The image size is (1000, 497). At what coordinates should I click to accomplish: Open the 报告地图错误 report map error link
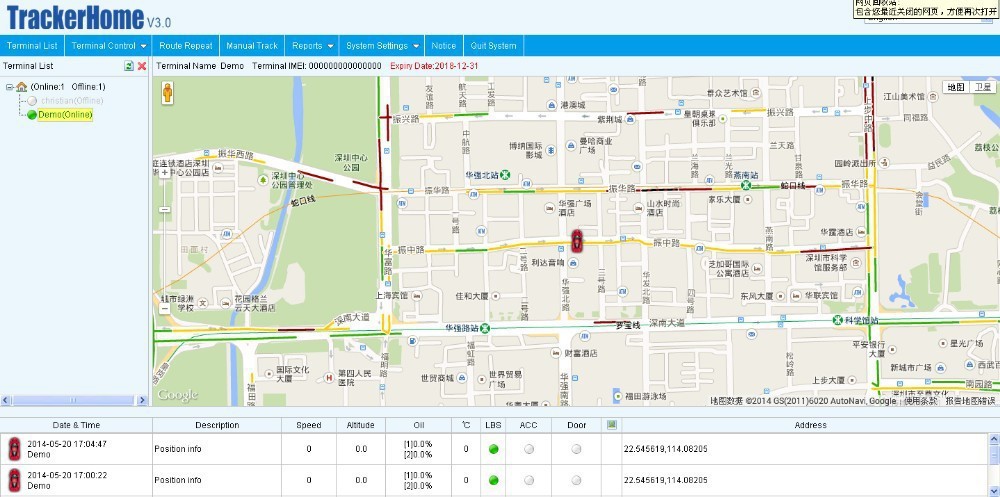tap(970, 401)
